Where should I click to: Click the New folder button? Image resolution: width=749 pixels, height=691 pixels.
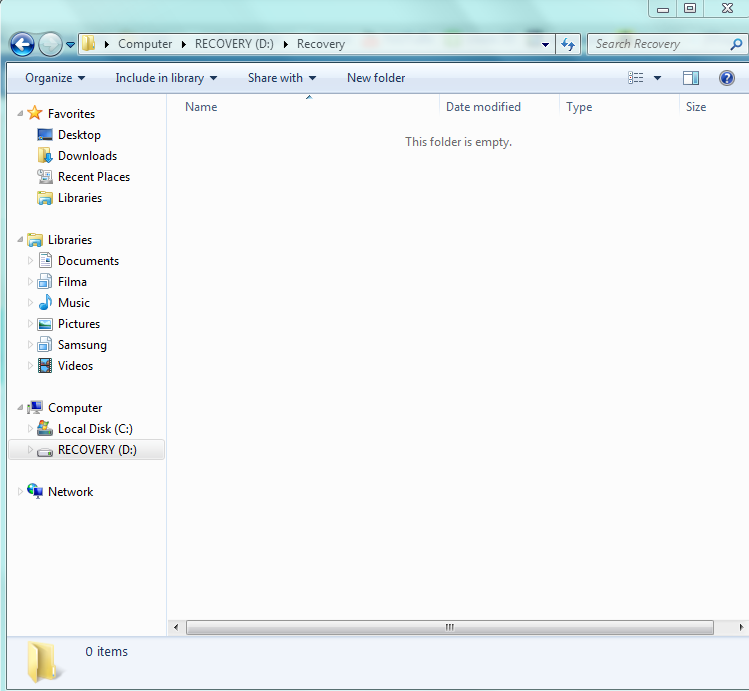(x=376, y=78)
